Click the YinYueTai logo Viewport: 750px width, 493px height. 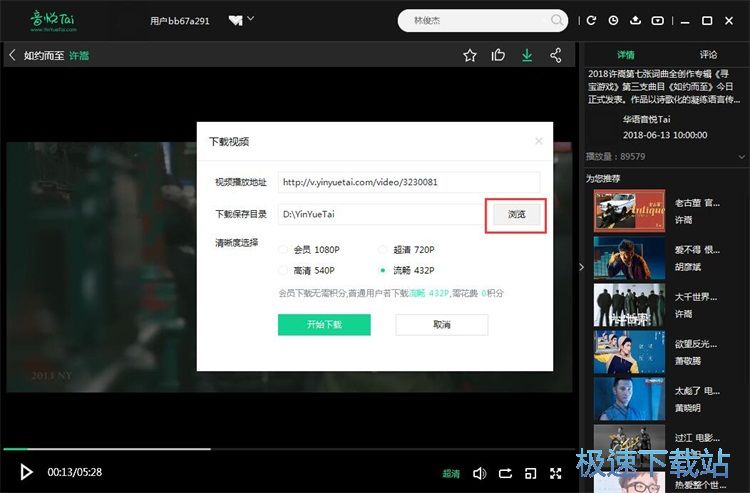pyautogui.click(x=53, y=21)
